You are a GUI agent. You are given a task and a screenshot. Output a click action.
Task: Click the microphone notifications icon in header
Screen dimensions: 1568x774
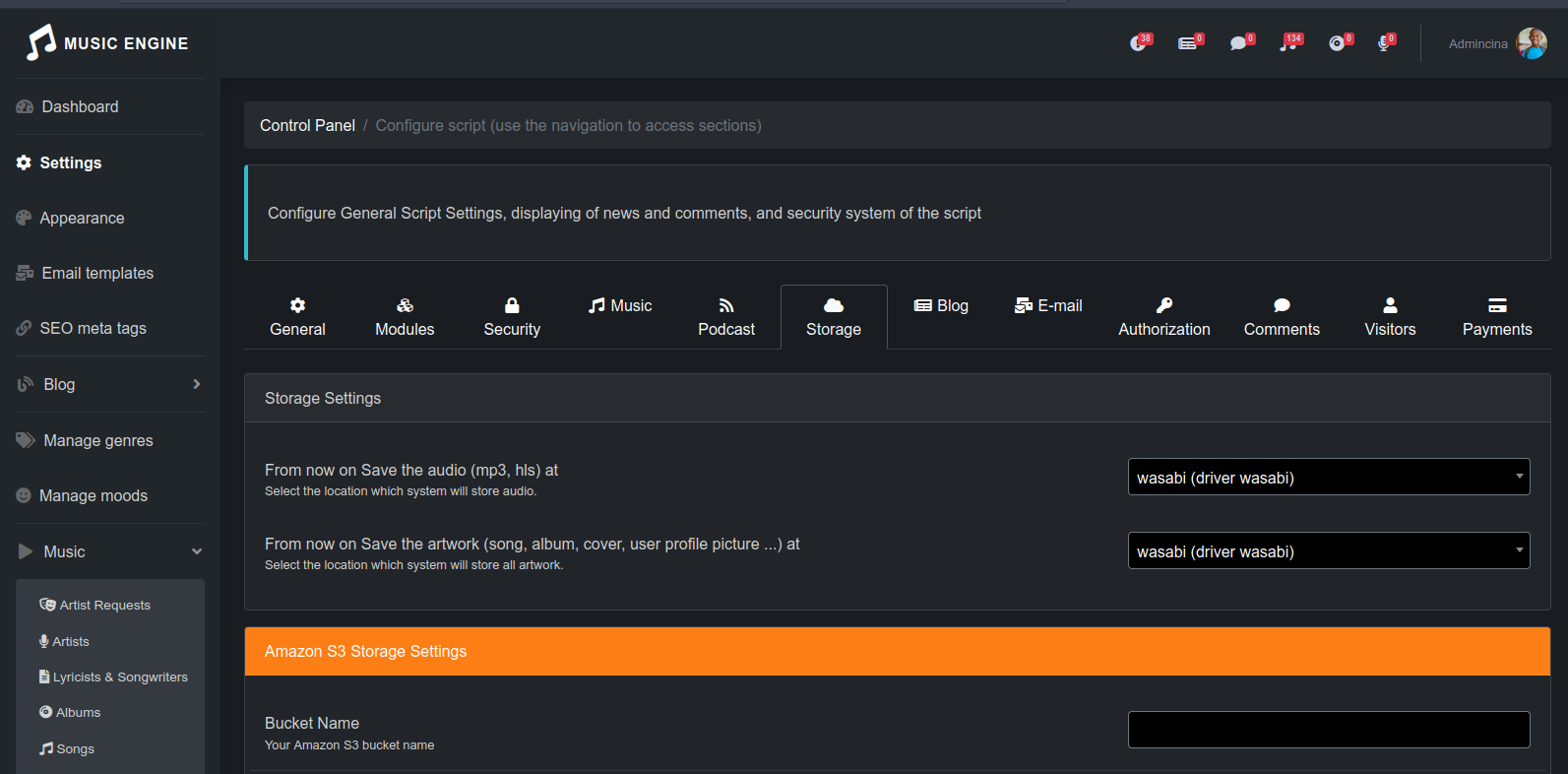pyautogui.click(x=1385, y=43)
